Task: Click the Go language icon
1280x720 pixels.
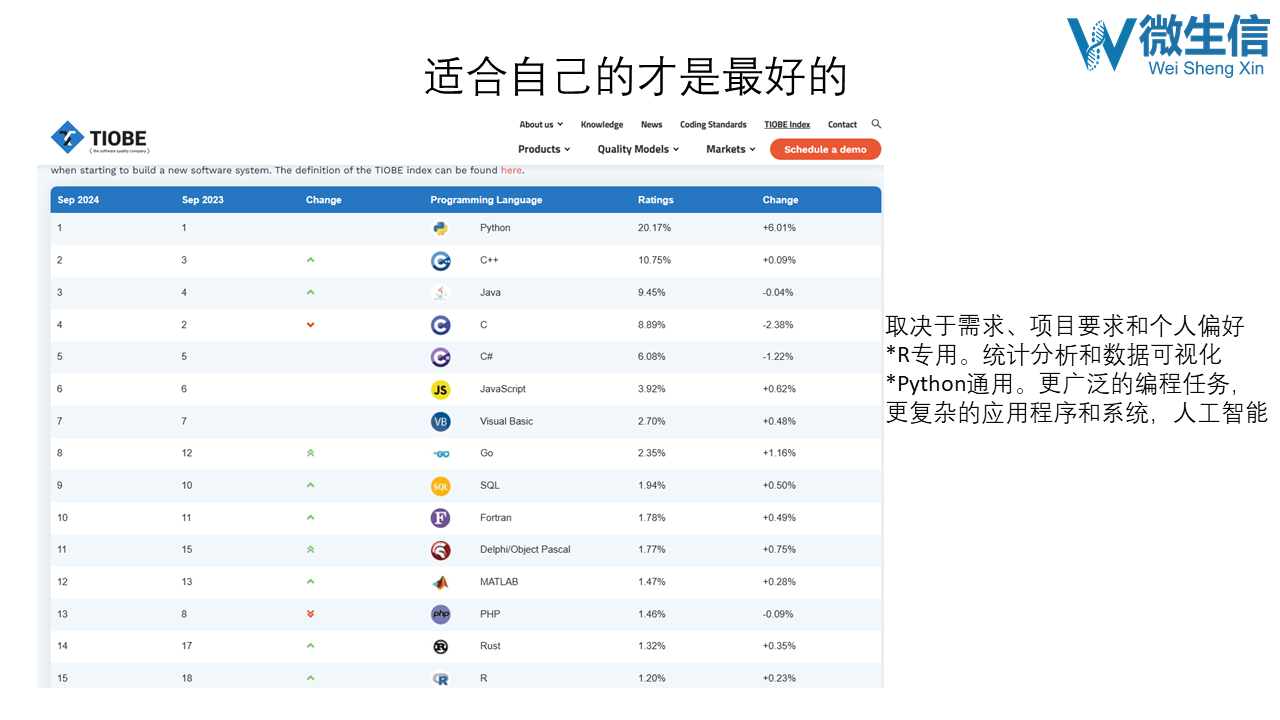Action: tap(440, 453)
